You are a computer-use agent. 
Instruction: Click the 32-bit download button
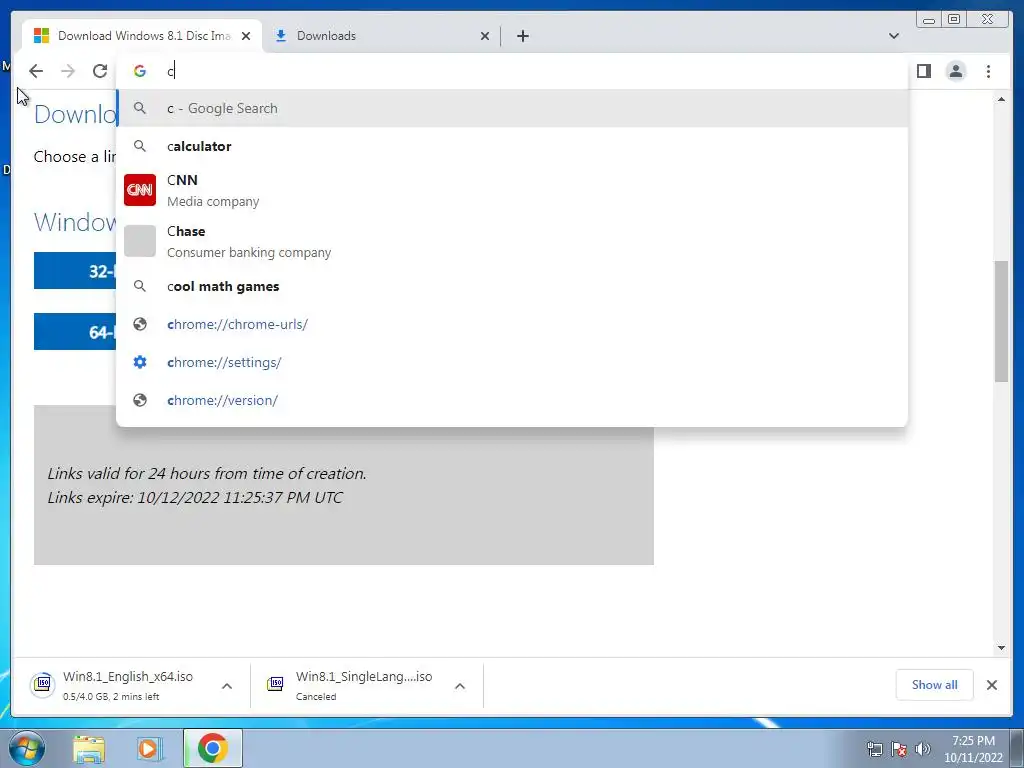pos(75,270)
